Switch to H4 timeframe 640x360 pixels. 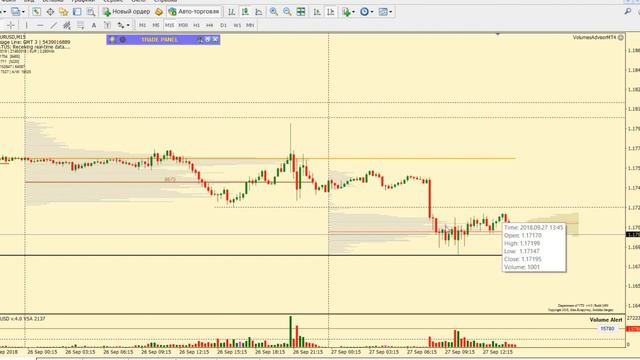pos(210,25)
